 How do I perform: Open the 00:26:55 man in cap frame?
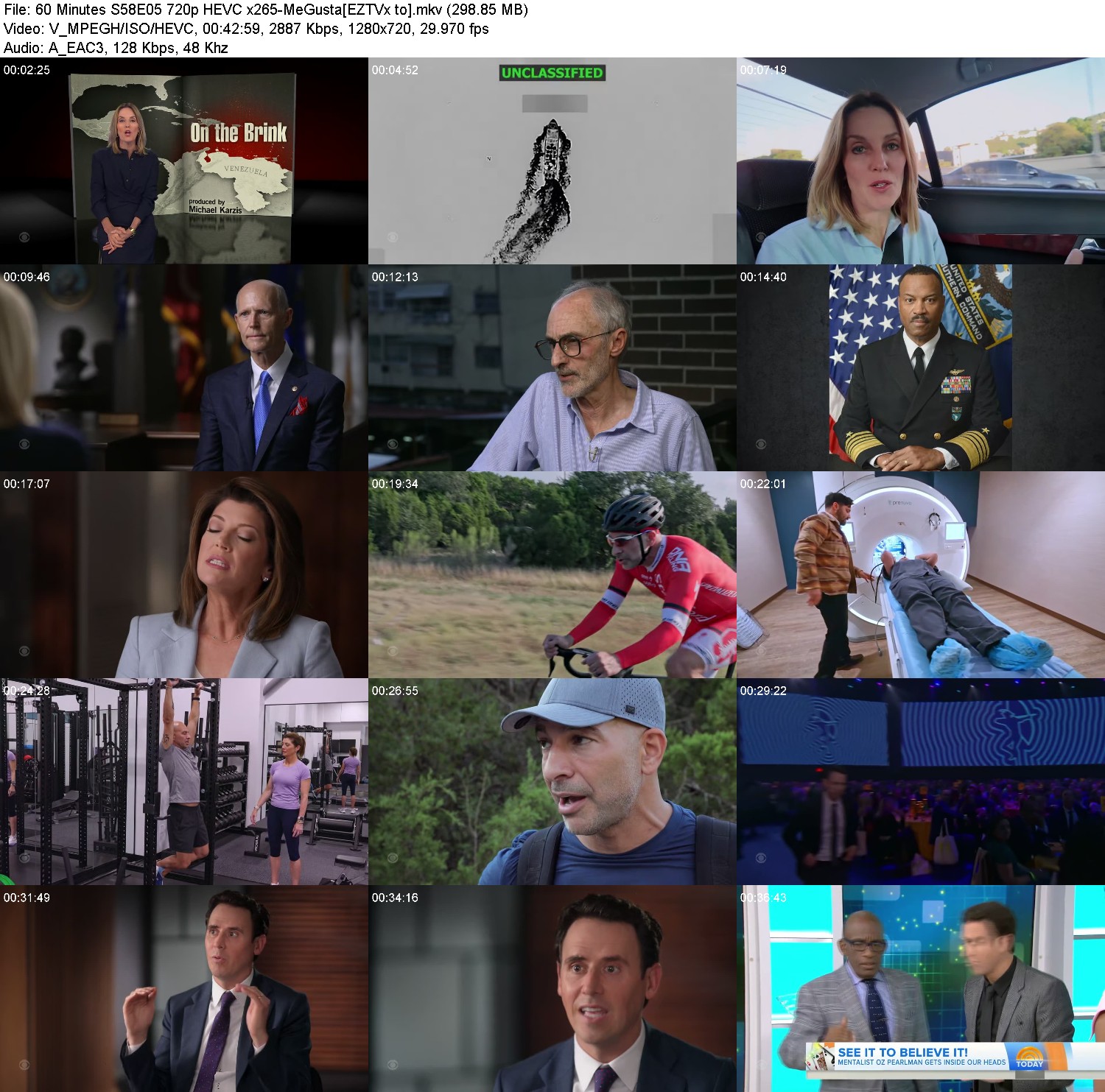[552, 781]
